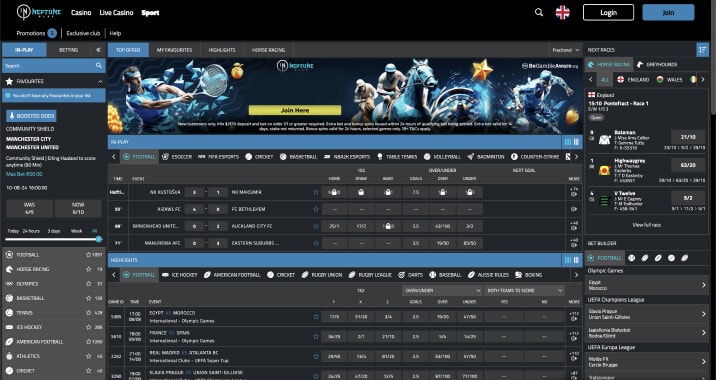Expand Egypt Morocco bet builder chevron
This screenshot has width=716, height=380.
point(703,285)
